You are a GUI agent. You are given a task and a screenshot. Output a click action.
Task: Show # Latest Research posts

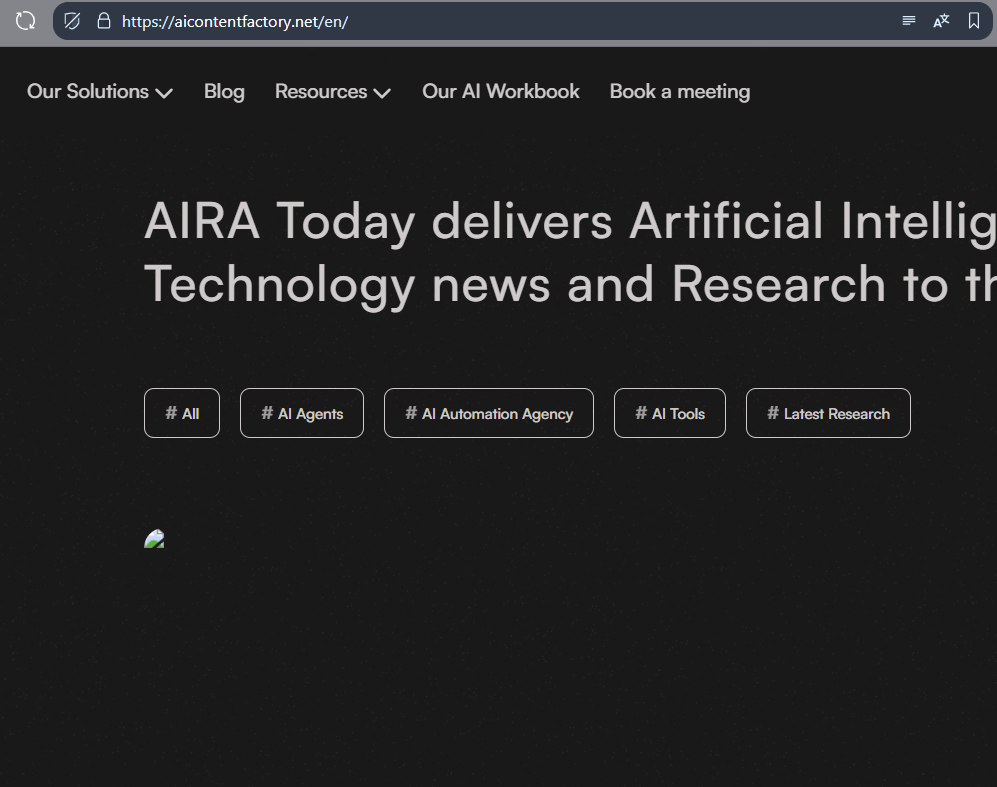pyautogui.click(x=828, y=413)
